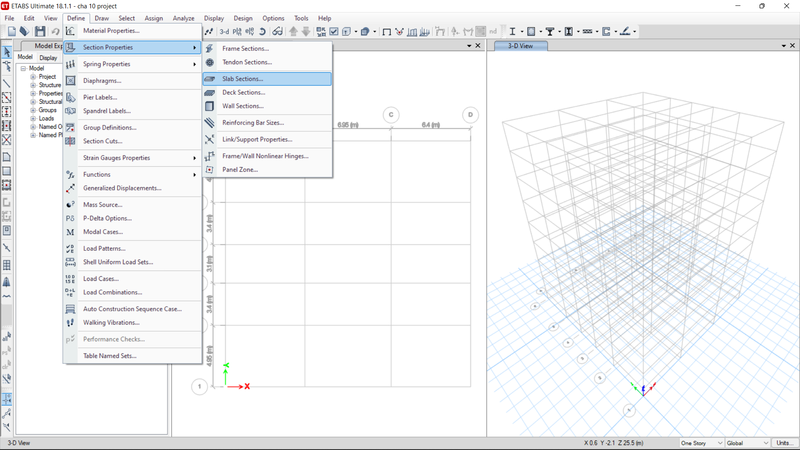Click the Plan view toolbar icon
The image size is (800, 450).
click(x=237, y=32)
